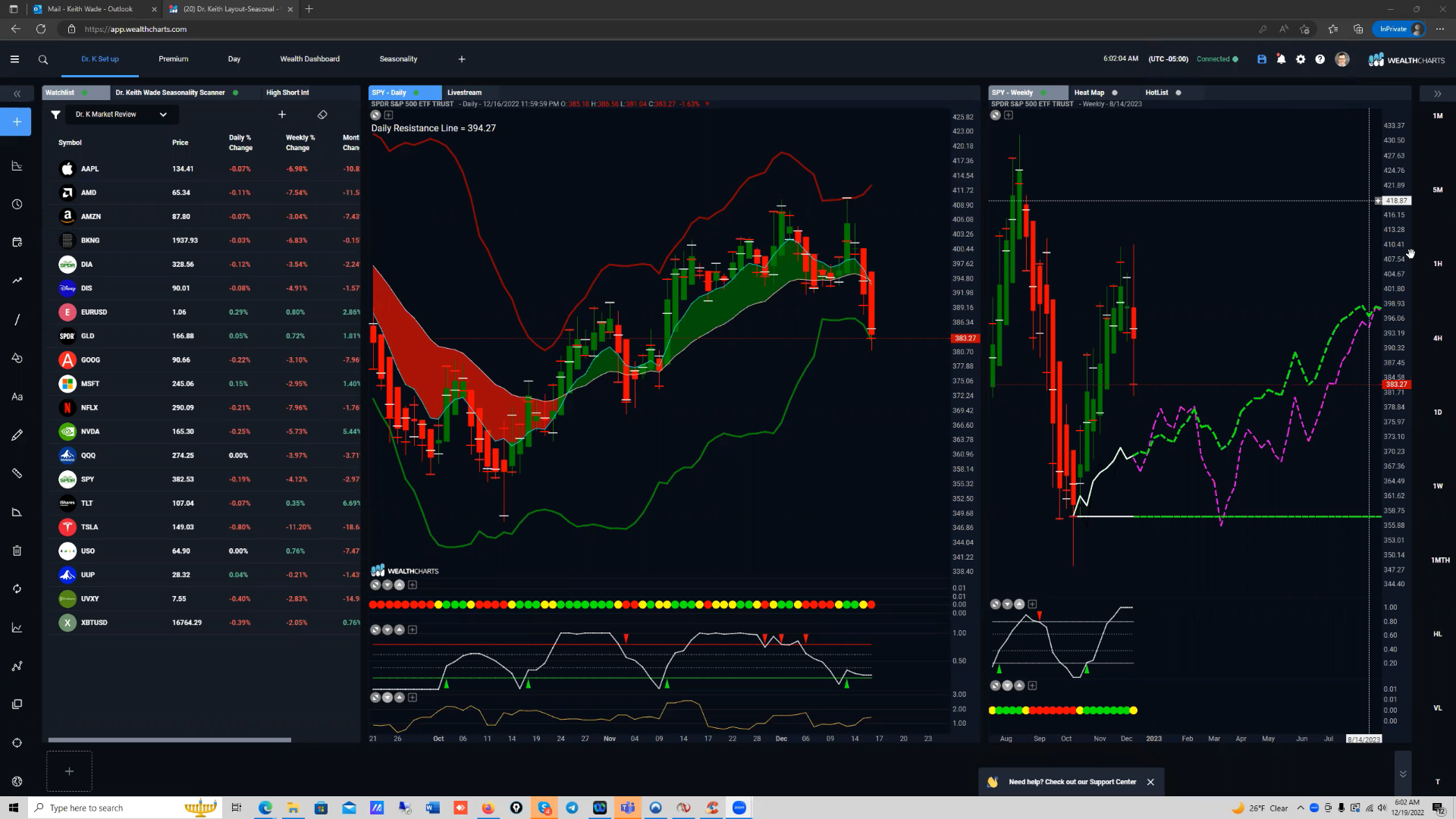The height and width of the screenshot is (819, 1456).
Task: Open the copy/layers icon in left sidebar
Action: tap(17, 704)
